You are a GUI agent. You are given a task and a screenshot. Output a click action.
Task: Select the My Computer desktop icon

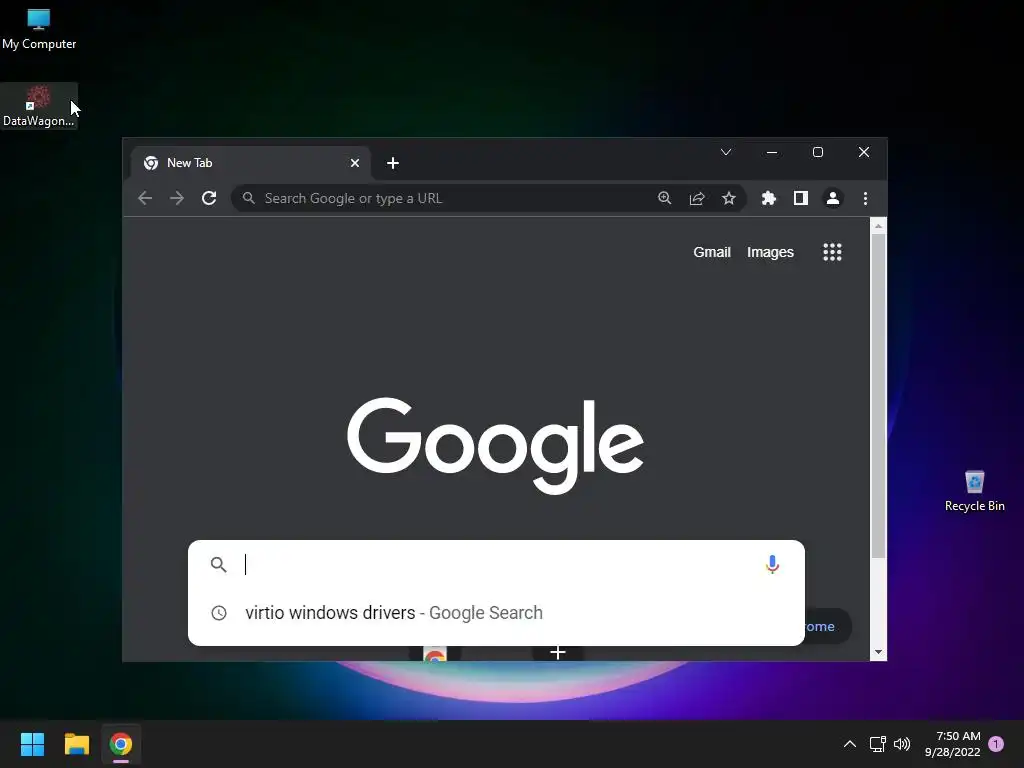pyautogui.click(x=39, y=29)
